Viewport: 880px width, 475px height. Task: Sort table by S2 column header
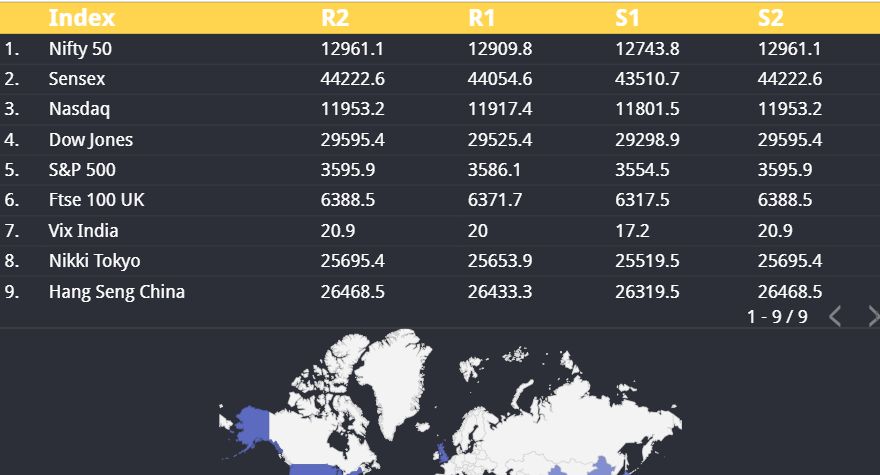pyautogui.click(x=771, y=18)
